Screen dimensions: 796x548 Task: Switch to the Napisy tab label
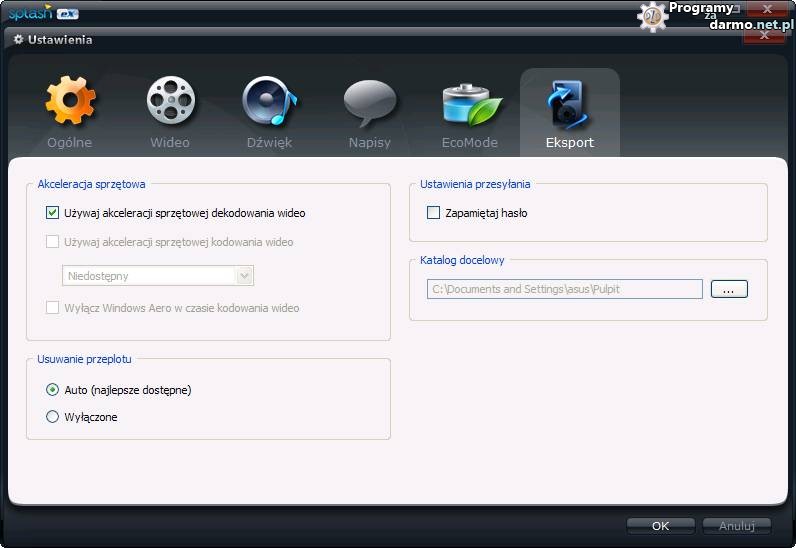[370, 143]
